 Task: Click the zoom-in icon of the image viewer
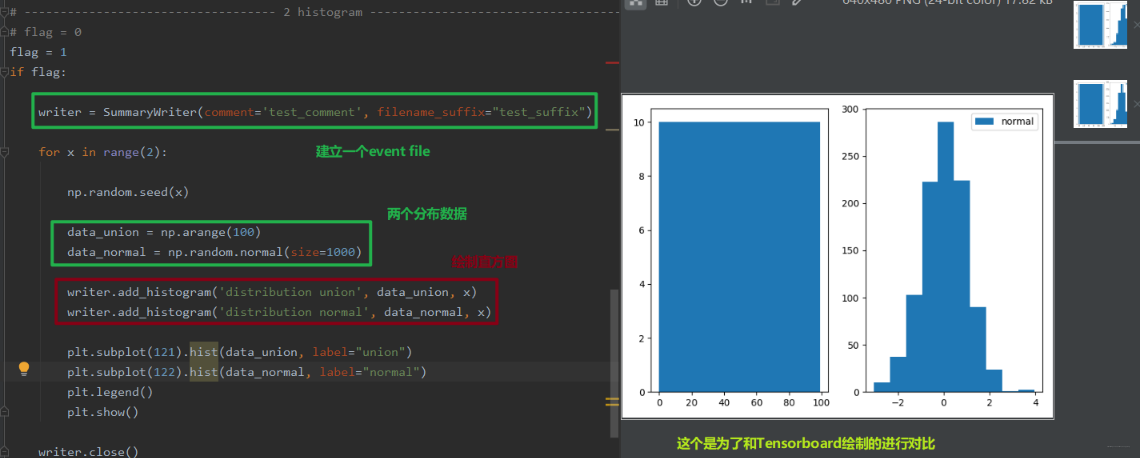(x=694, y=3)
